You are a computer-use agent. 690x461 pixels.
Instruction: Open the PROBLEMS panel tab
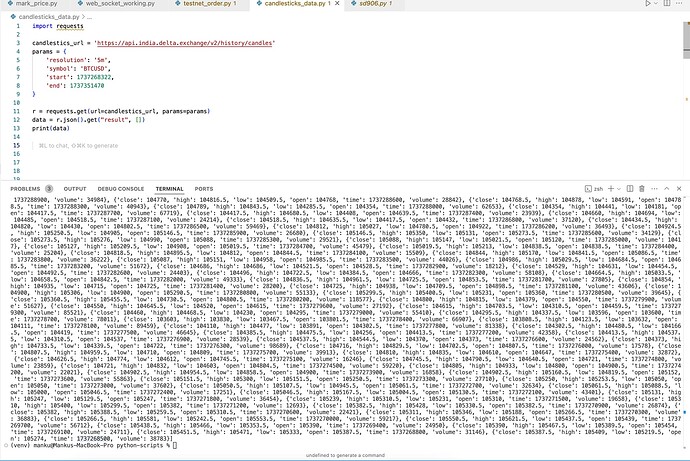[25, 189]
